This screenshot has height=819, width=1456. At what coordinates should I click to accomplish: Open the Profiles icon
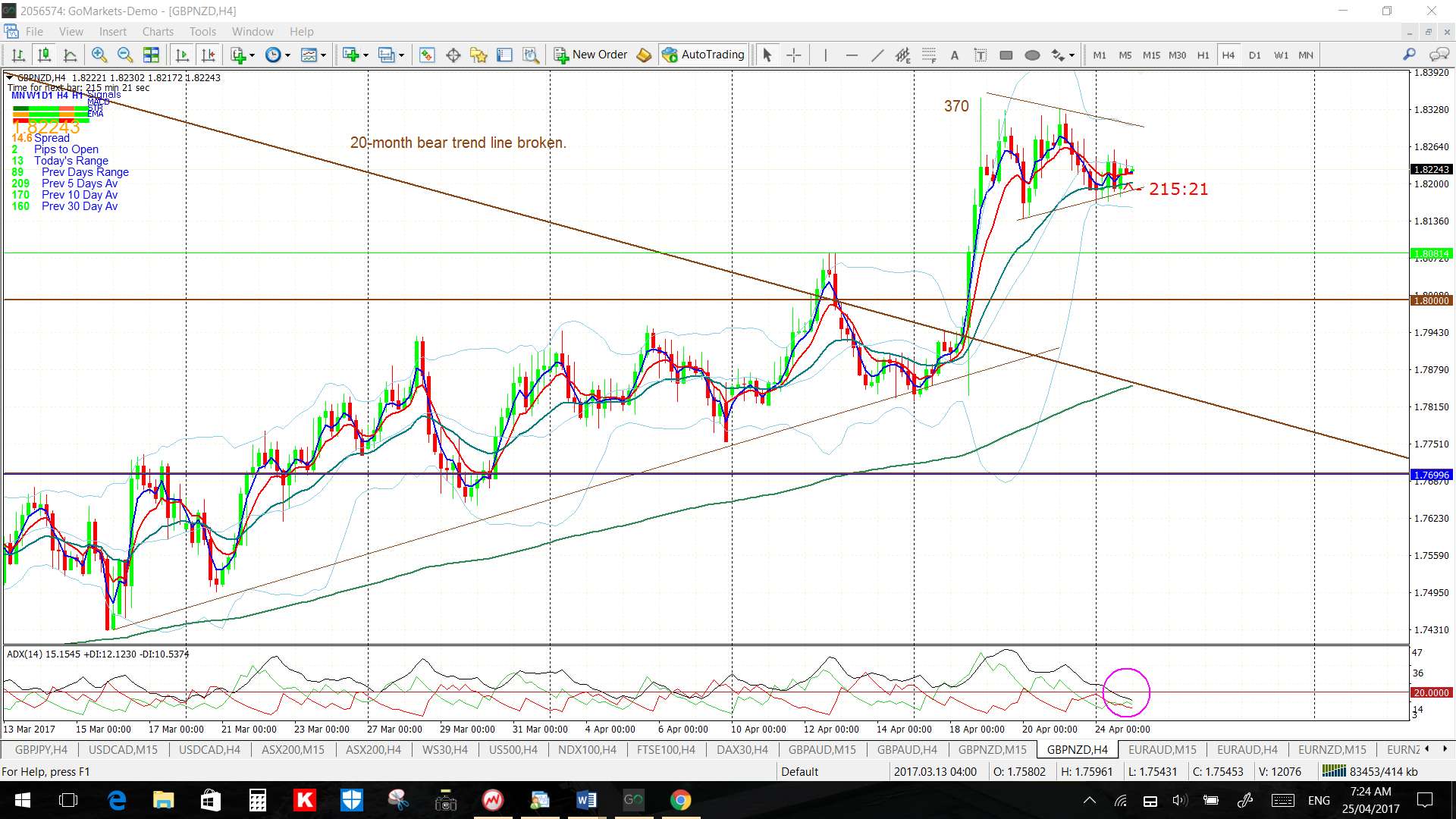pyautogui.click(x=386, y=55)
